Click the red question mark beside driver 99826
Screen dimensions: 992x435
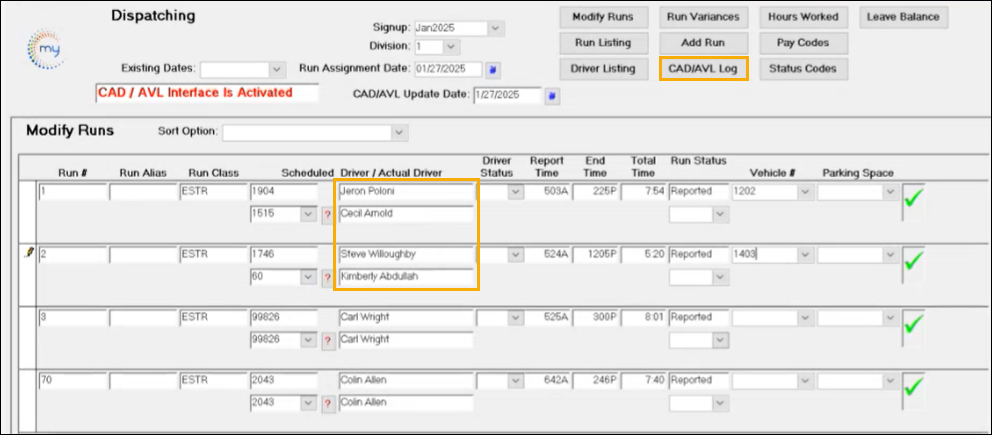click(326, 340)
